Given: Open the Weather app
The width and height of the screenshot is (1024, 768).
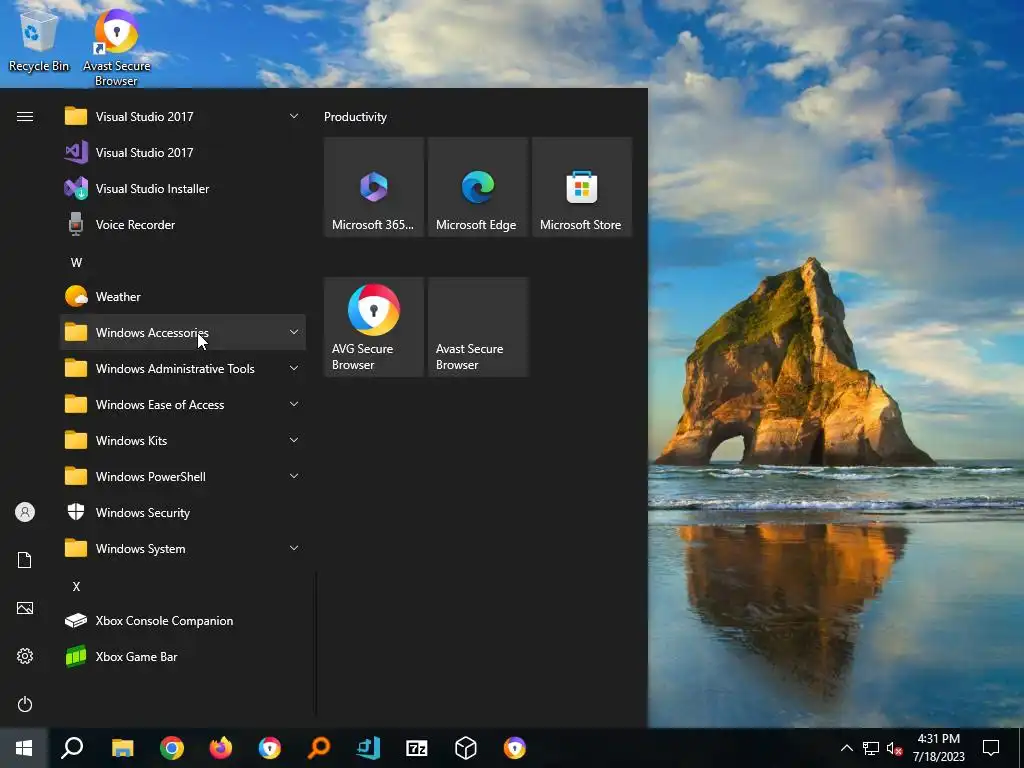Looking at the screenshot, I should point(183,296).
